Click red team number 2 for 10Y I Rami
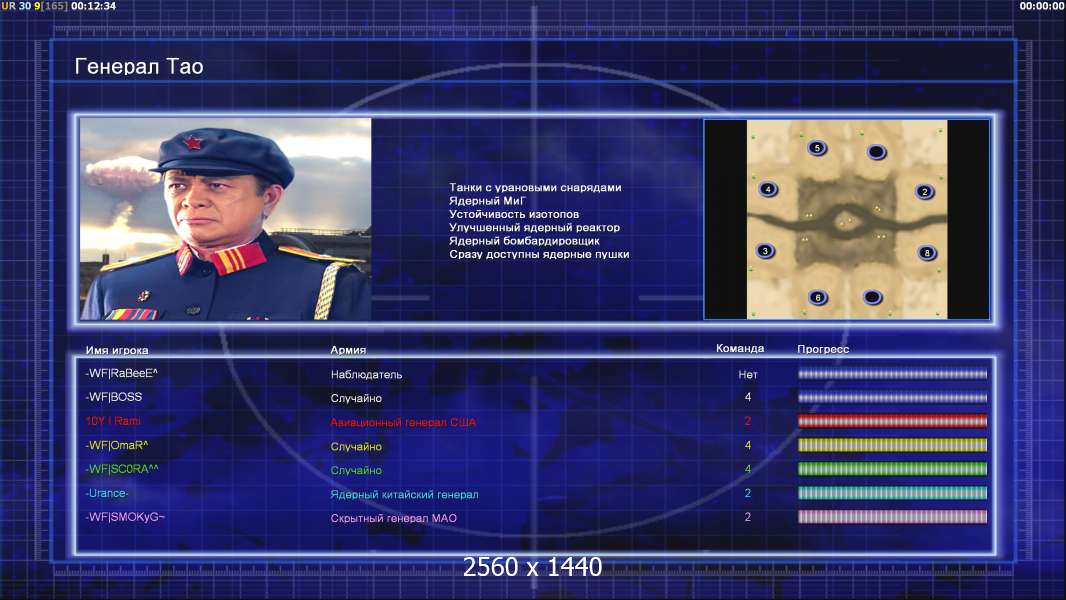The height and width of the screenshot is (600, 1066). point(748,421)
